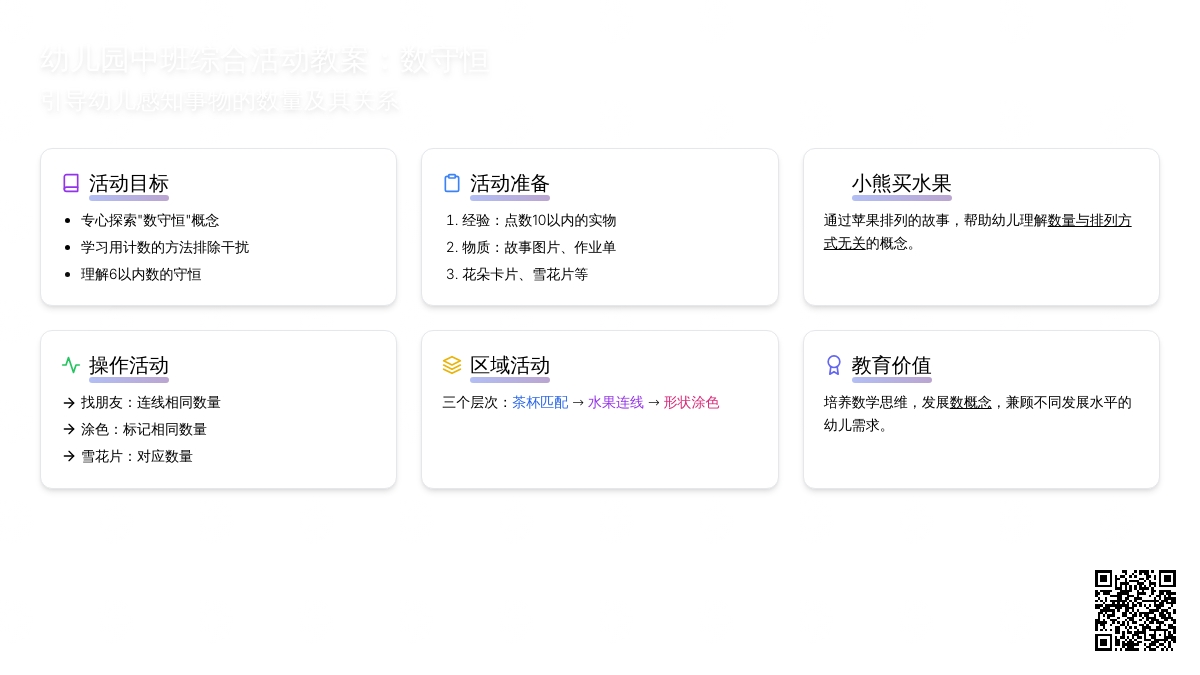
Task: Select the 区域活动 card heading
Action: (510, 366)
